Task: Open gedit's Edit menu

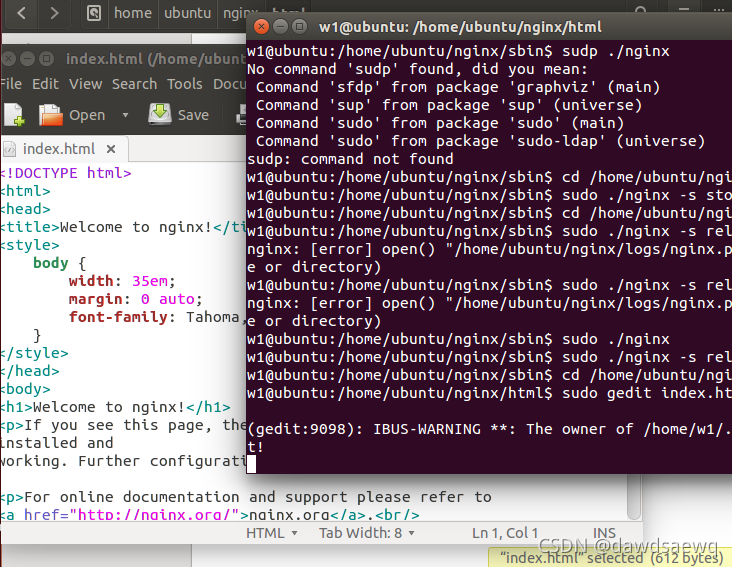Action: pyautogui.click(x=45, y=84)
